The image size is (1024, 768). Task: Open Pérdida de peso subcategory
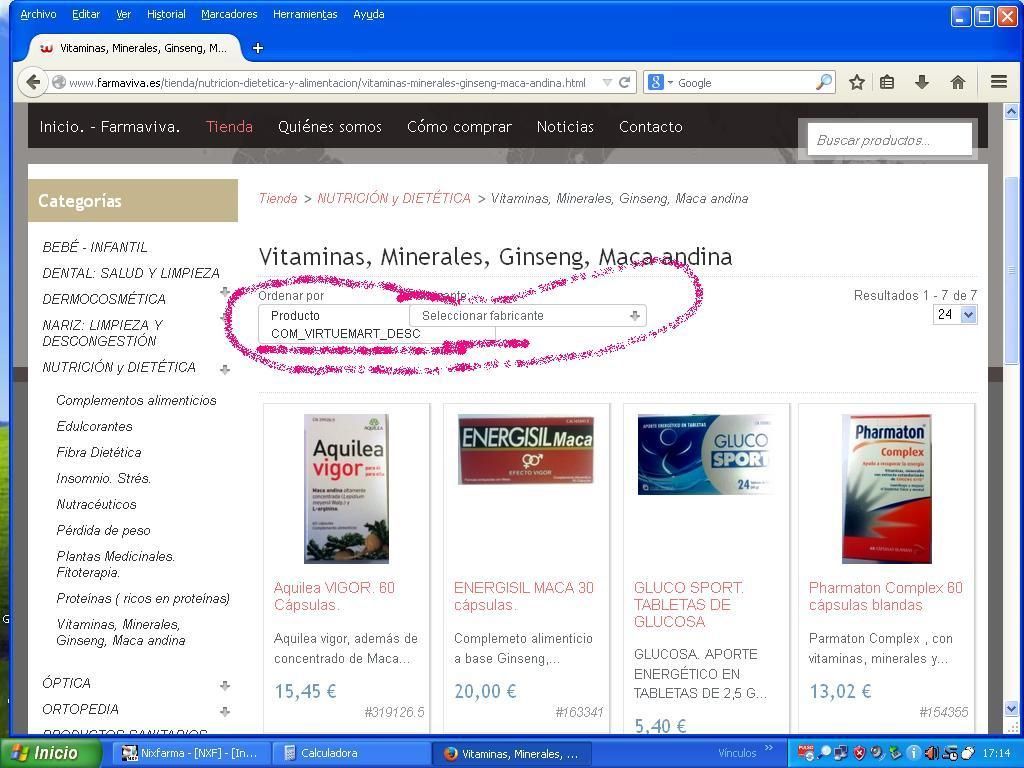click(x=103, y=531)
